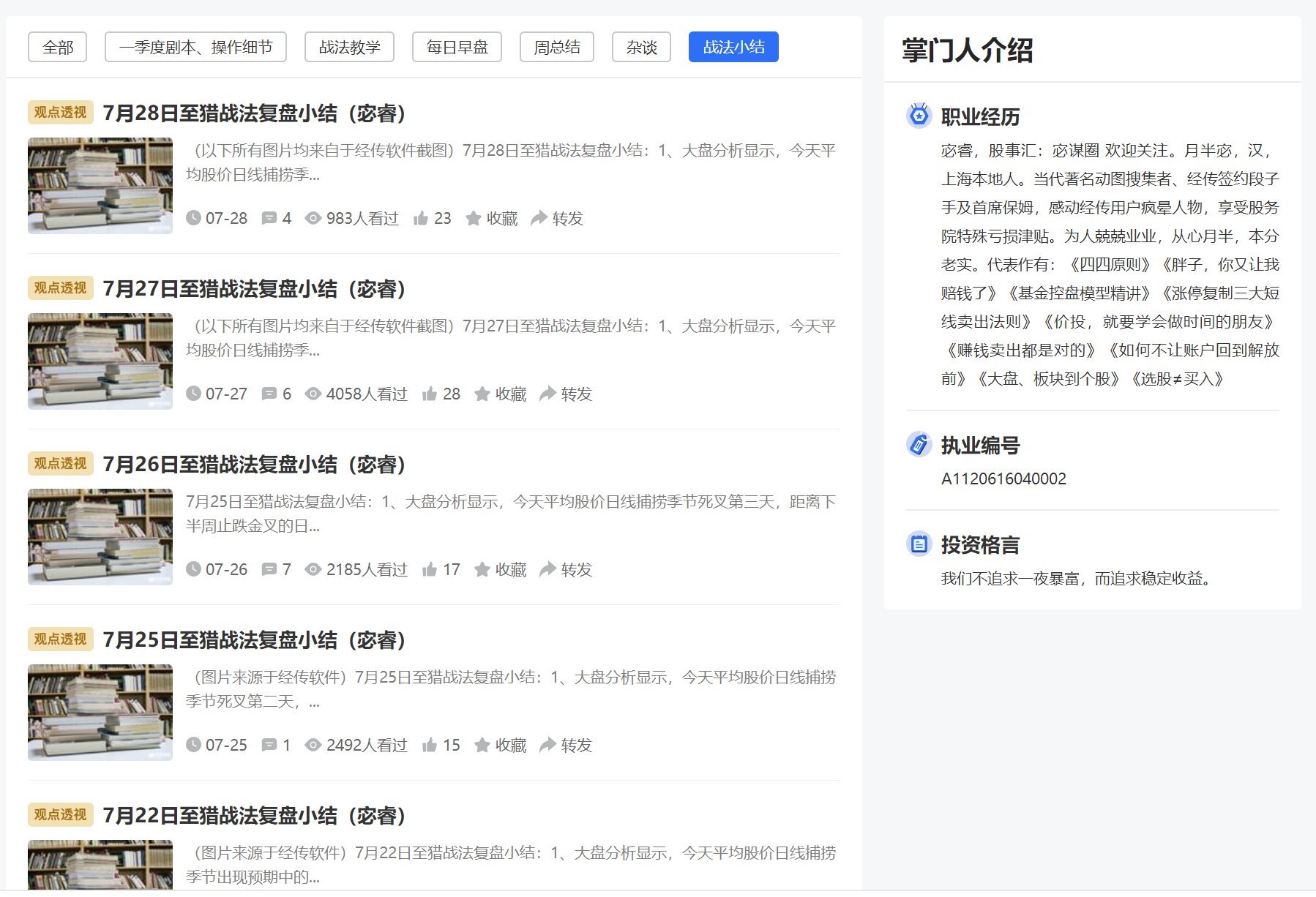Screen dimensions: 1316x897
Task: Like the 07-26 post with thumbs-up icon
Action: click(430, 569)
